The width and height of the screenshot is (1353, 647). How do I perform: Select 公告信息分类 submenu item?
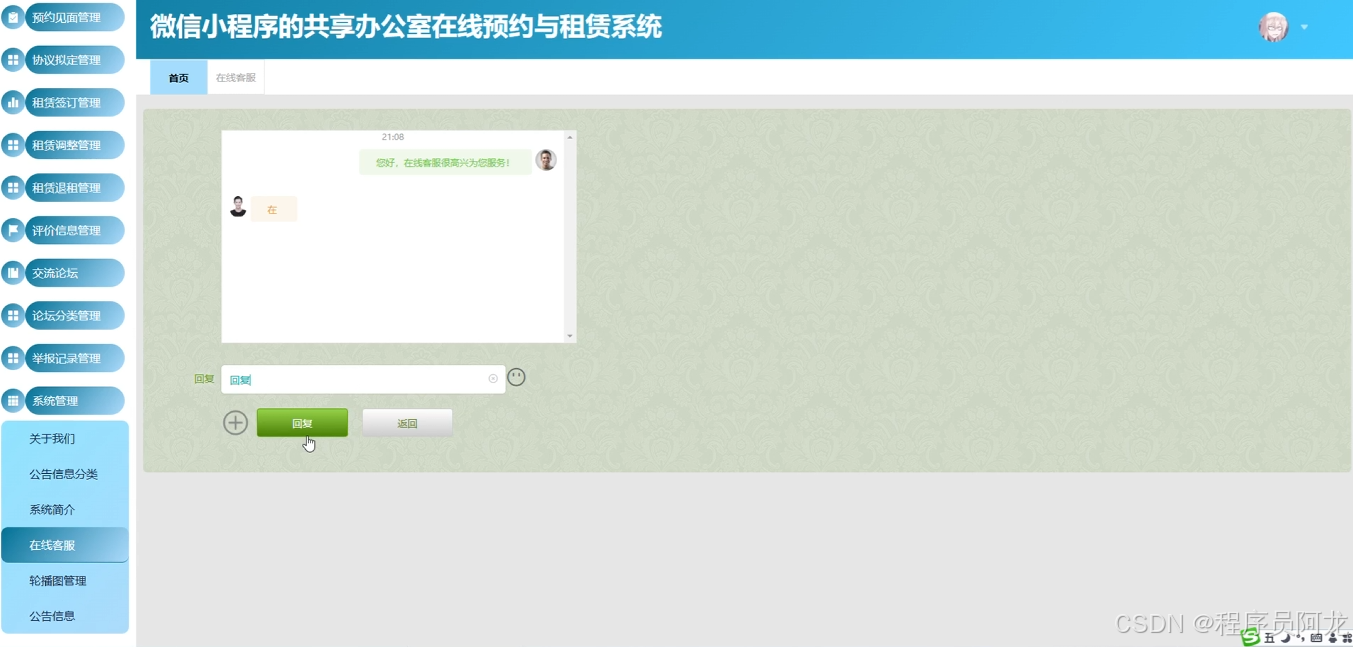tap(65, 474)
